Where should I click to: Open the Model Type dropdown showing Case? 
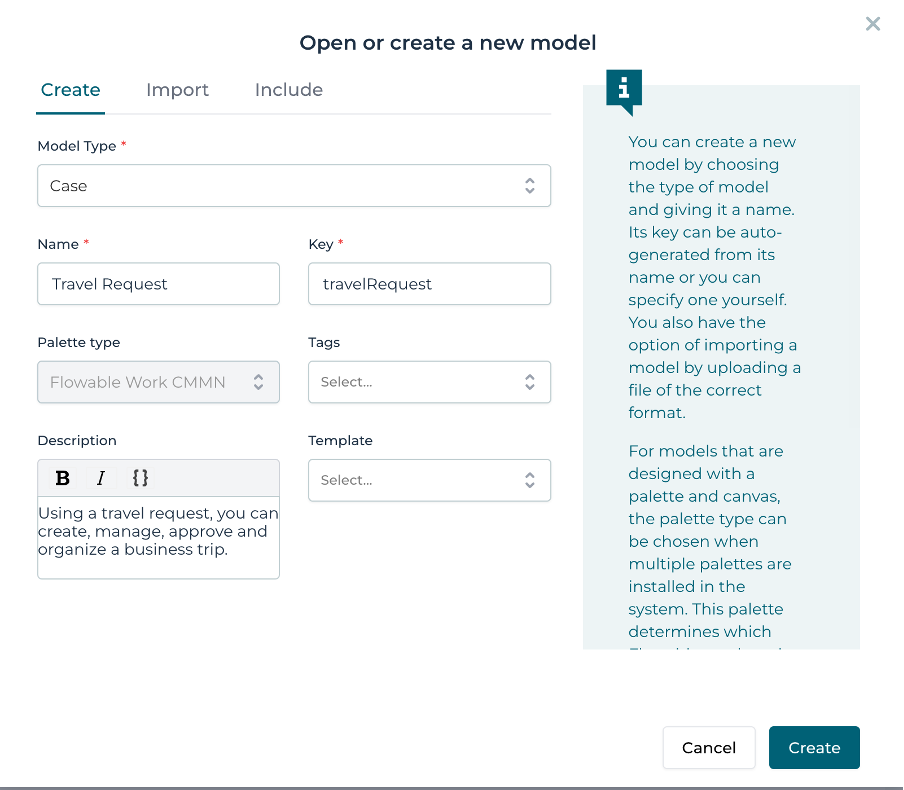[294, 185]
